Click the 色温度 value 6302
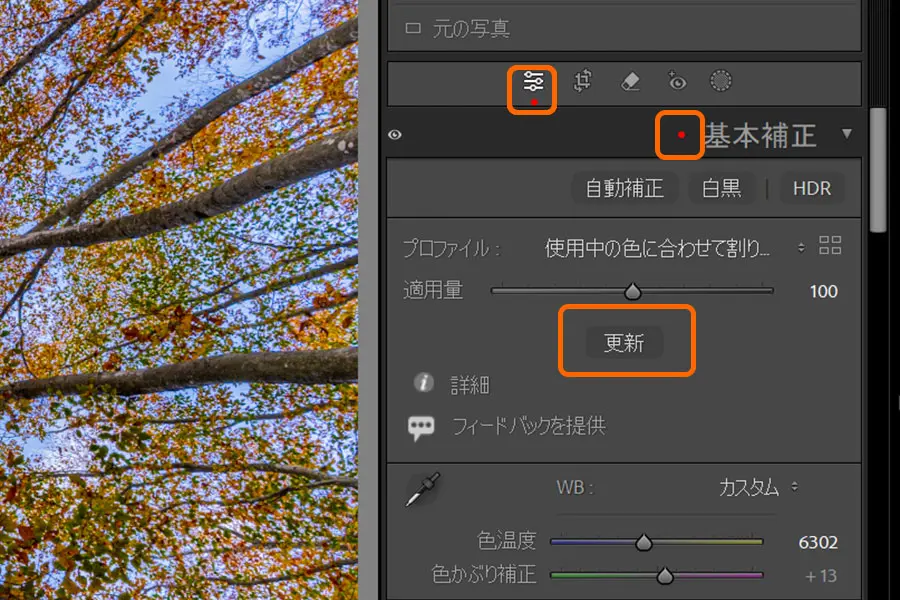 818,543
